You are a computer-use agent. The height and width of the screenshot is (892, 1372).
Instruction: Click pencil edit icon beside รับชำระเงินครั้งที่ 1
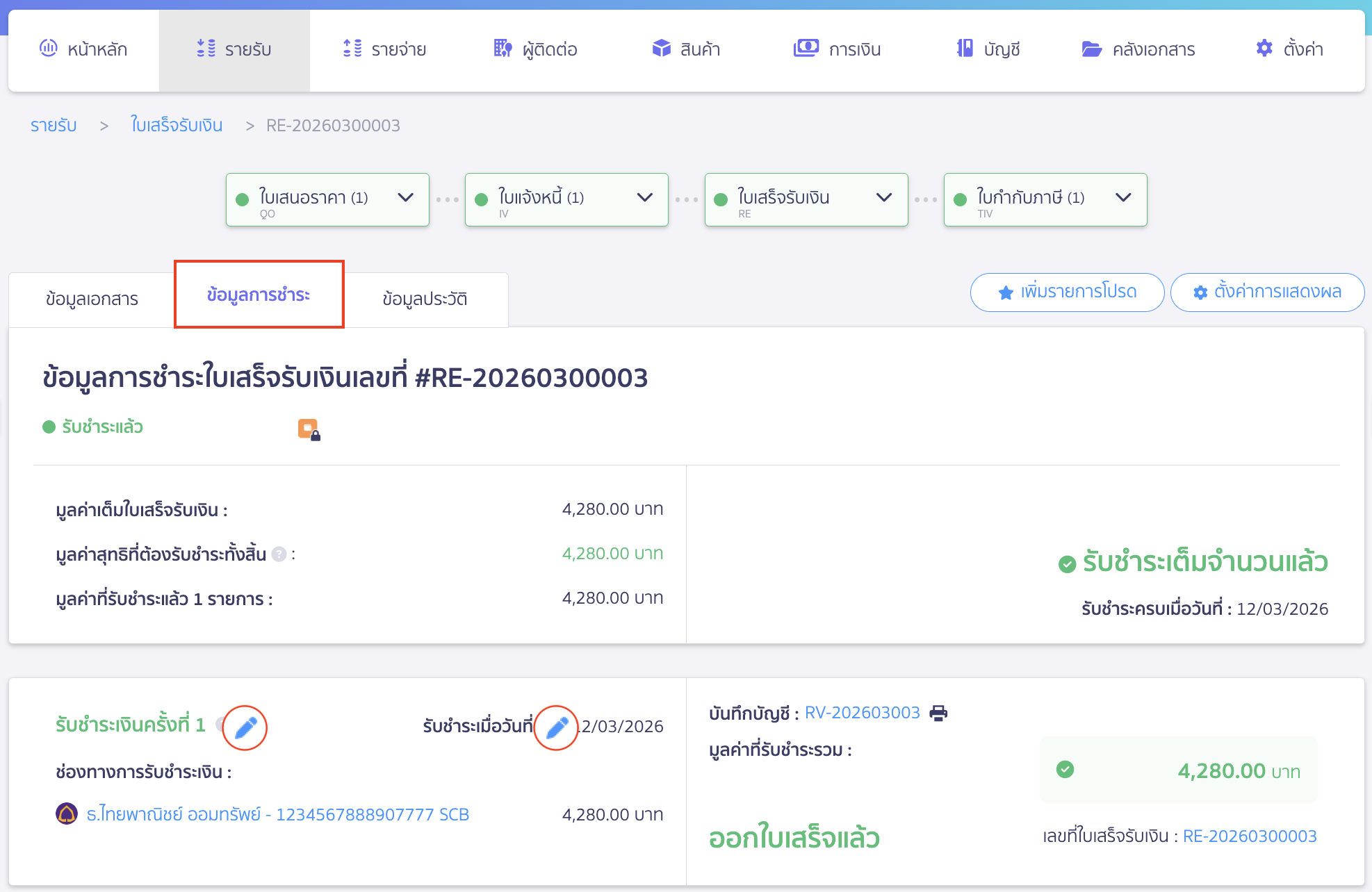(x=245, y=727)
